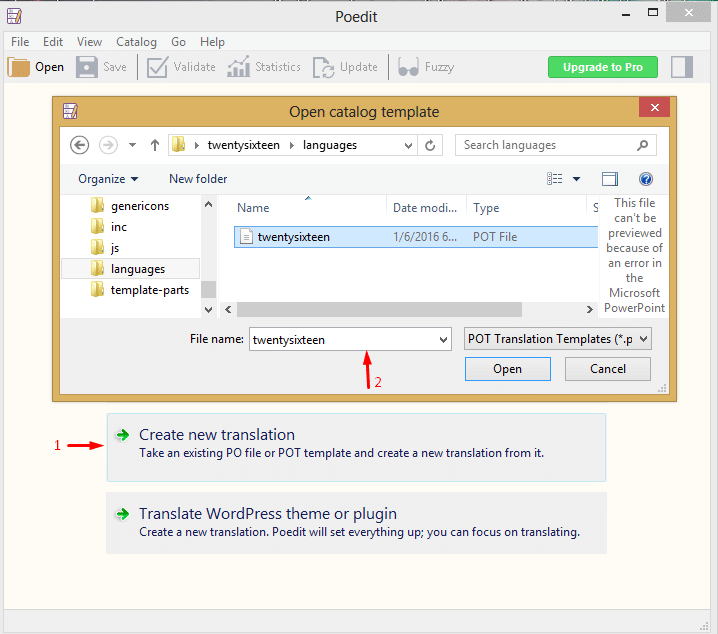
Task: Open the Go menu
Action: [x=178, y=42]
